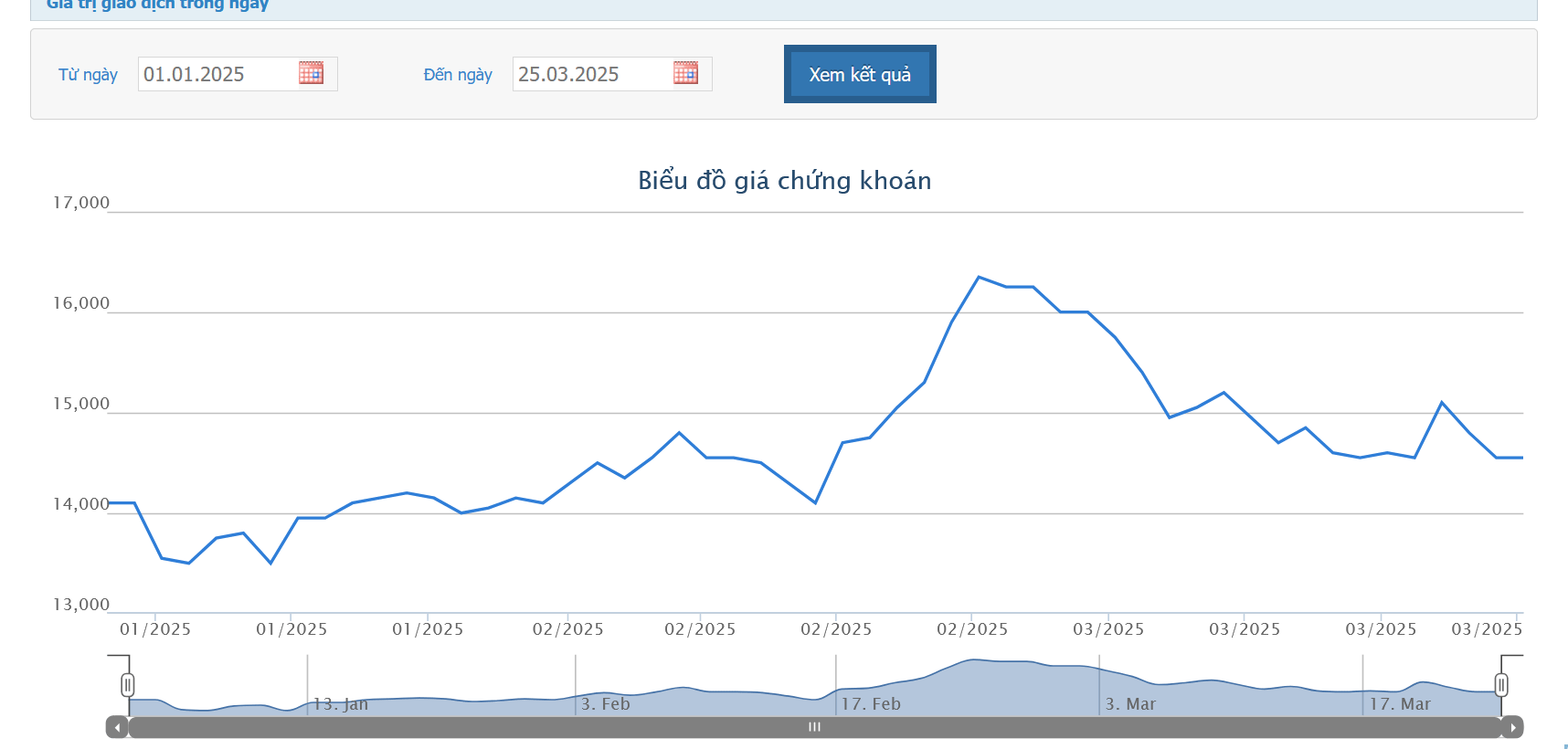1568x749 pixels.
Task: Click the '13. Jan' marker in the navigator
Action: (x=341, y=704)
